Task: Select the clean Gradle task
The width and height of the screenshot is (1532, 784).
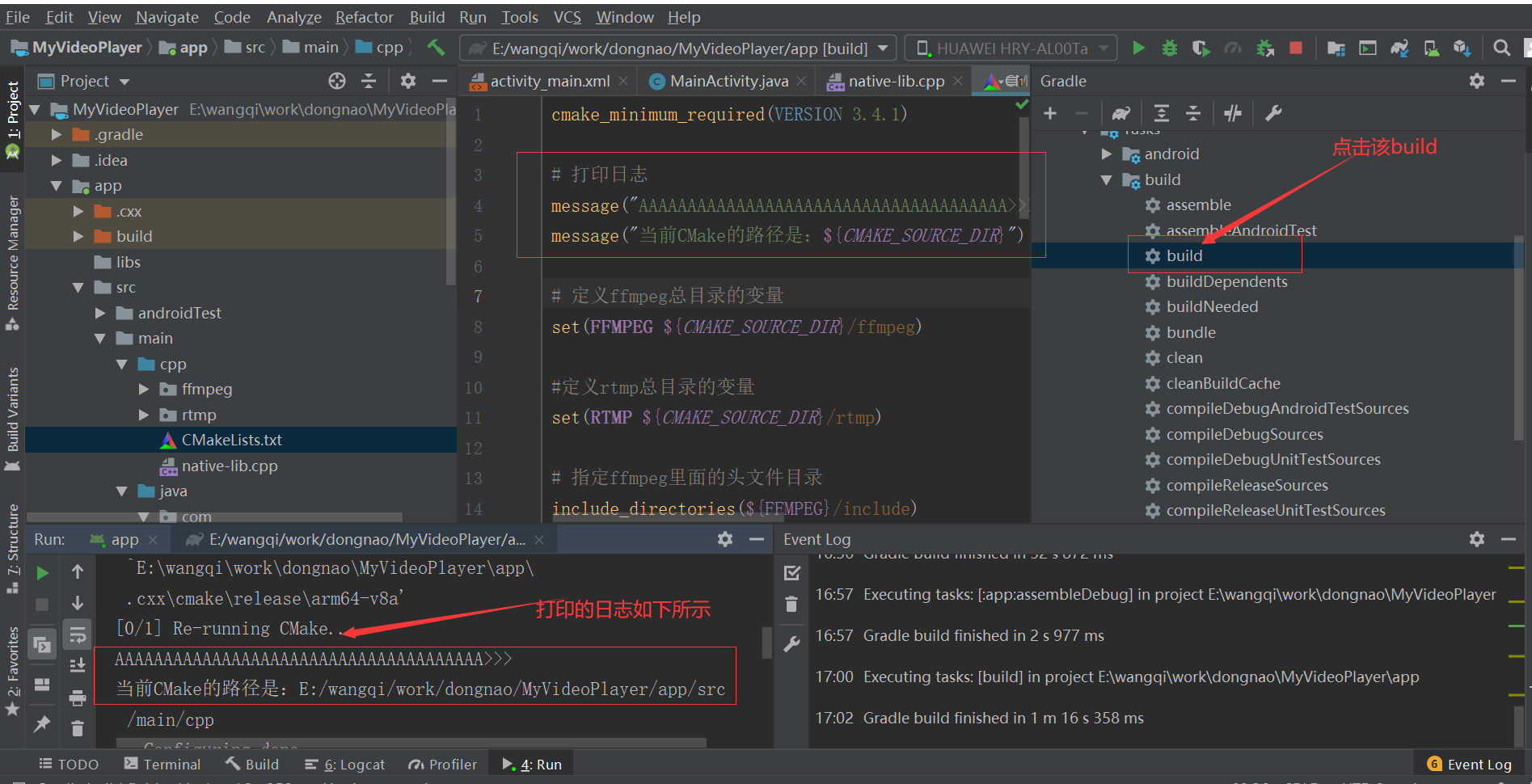Action: pyautogui.click(x=1184, y=357)
